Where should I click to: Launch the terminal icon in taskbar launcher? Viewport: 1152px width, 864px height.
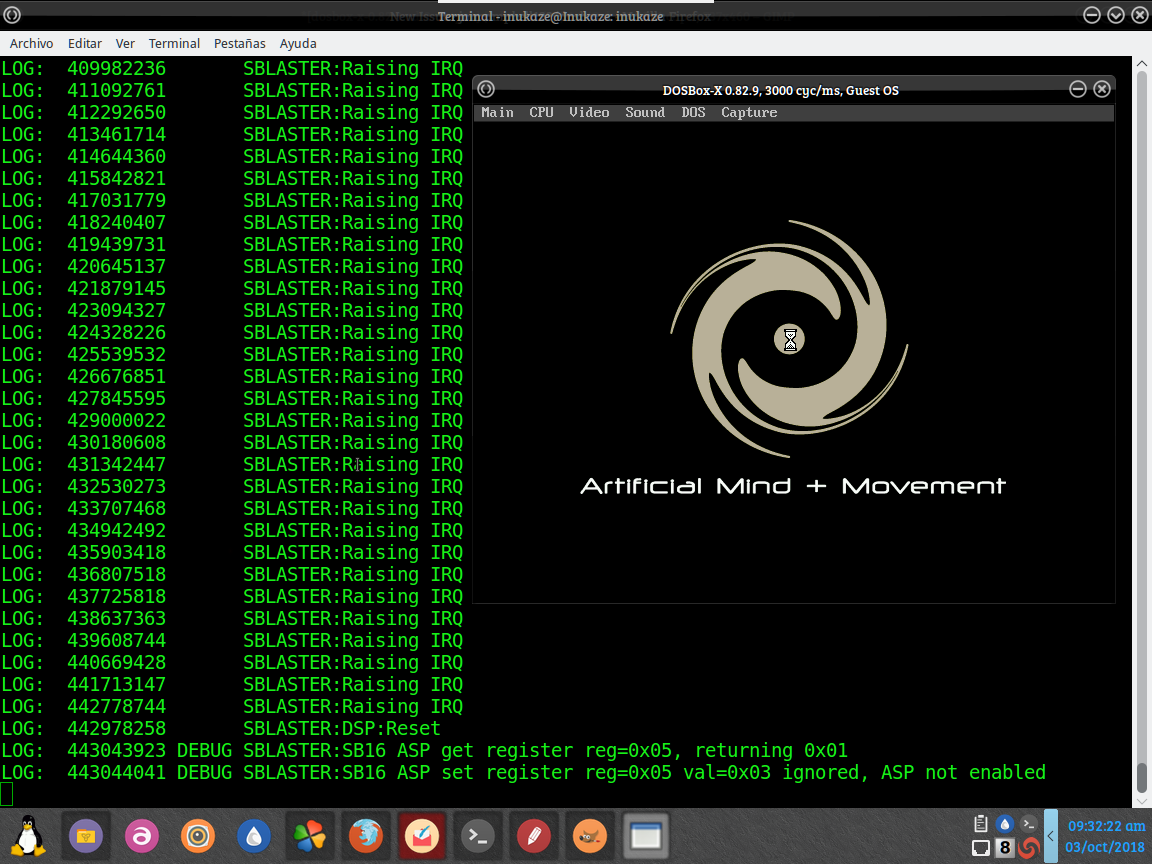pos(478,836)
